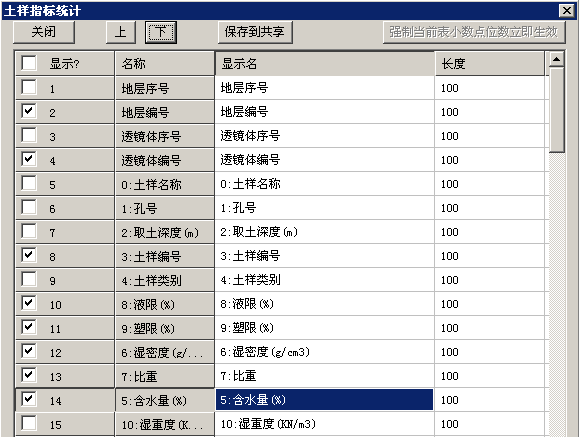Click the 关闭 button
The width and height of the screenshot is (579, 437).
pos(44,32)
